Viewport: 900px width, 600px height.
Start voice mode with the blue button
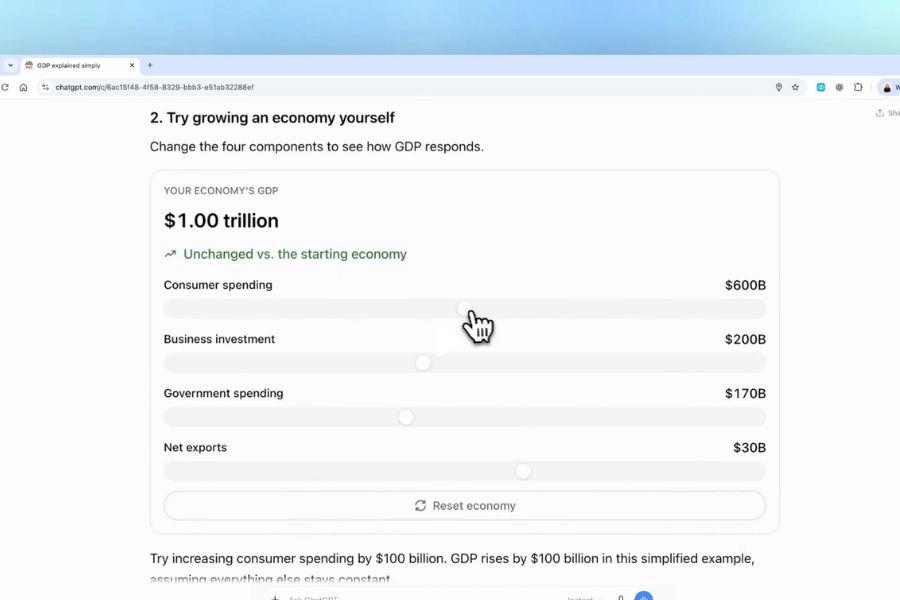click(643, 596)
